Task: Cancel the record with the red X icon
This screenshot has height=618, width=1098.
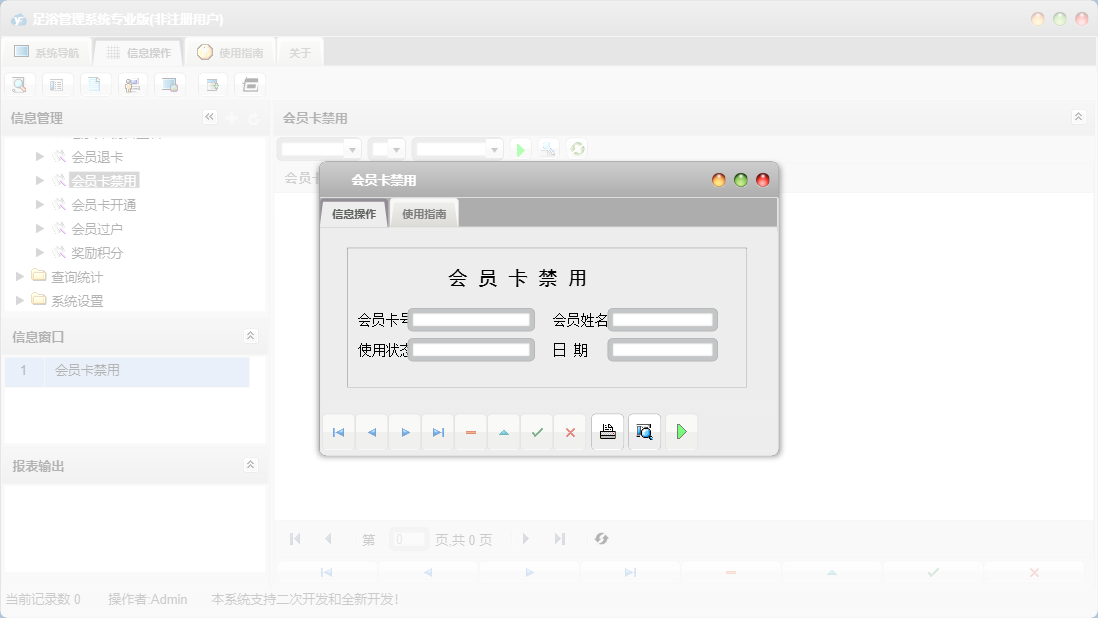Action: click(x=570, y=432)
